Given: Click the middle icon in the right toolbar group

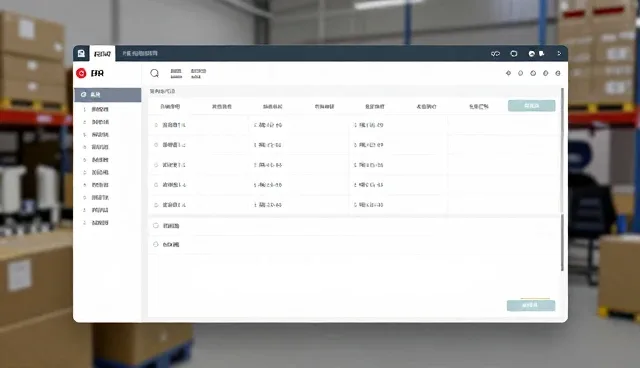Looking at the screenshot, I should 533,73.
